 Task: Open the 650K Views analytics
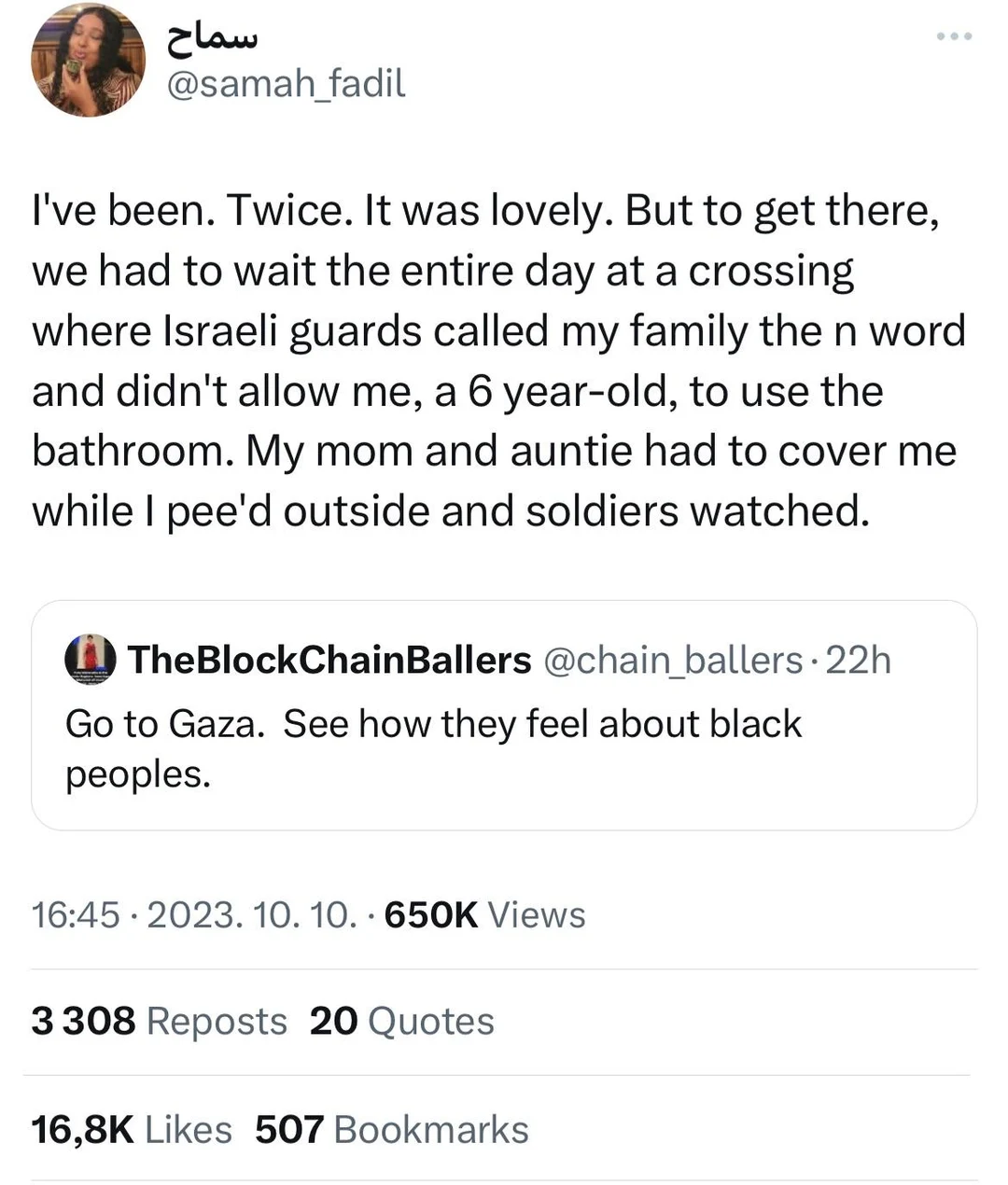point(484,915)
